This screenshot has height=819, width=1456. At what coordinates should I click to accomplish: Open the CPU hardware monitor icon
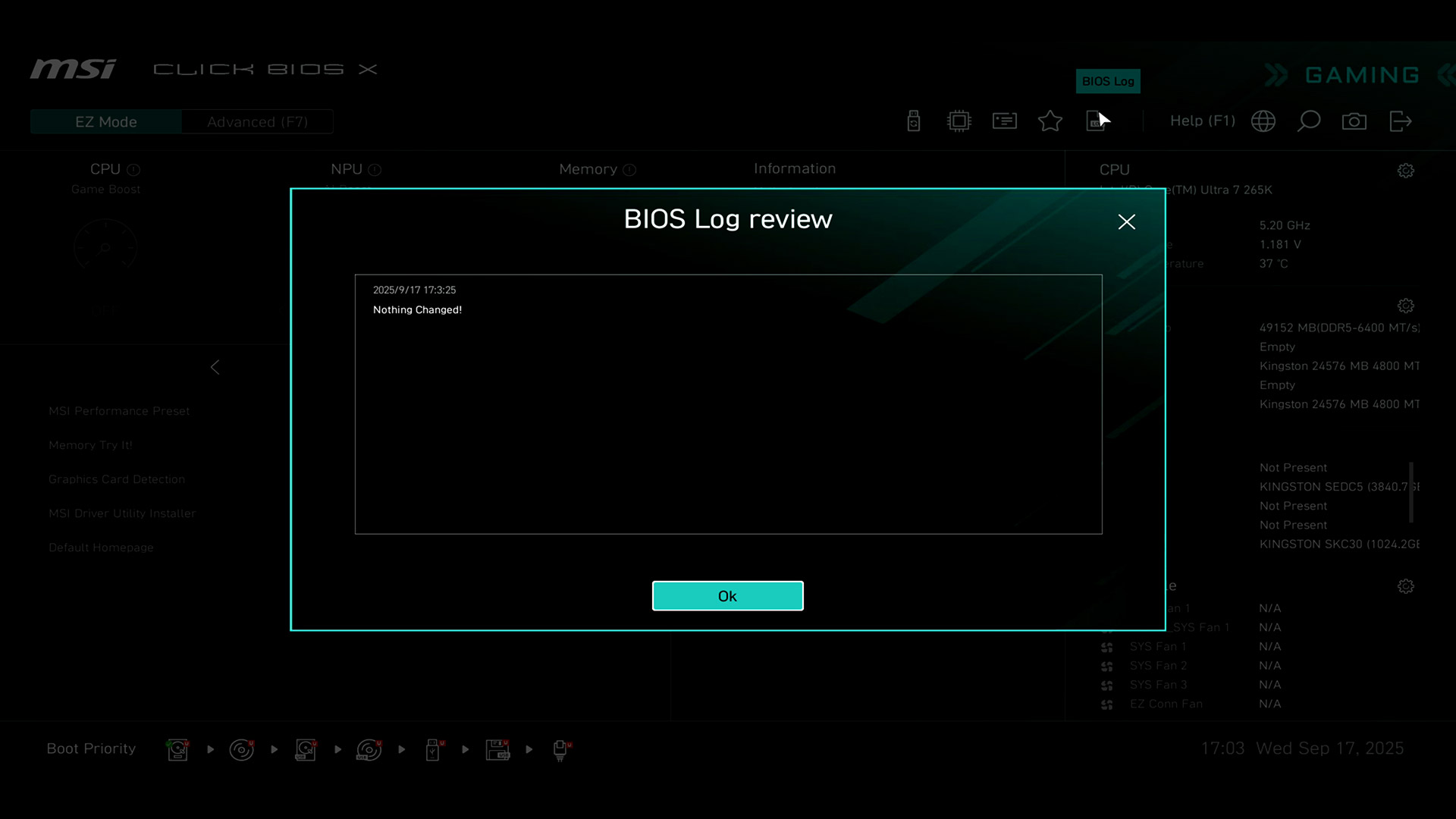[x=959, y=121]
